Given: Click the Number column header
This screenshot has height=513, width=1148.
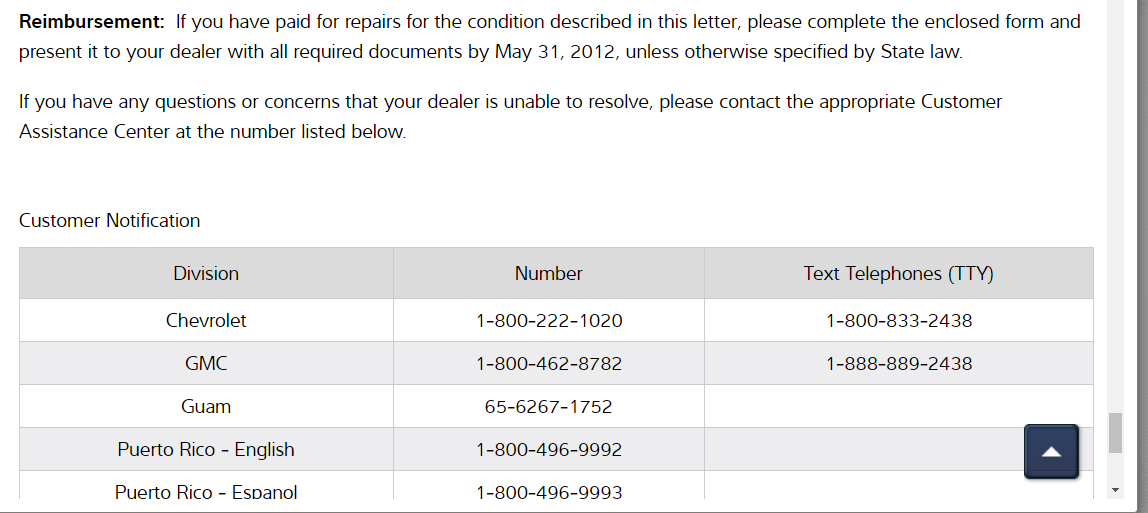Looking at the screenshot, I should pyautogui.click(x=548, y=273).
